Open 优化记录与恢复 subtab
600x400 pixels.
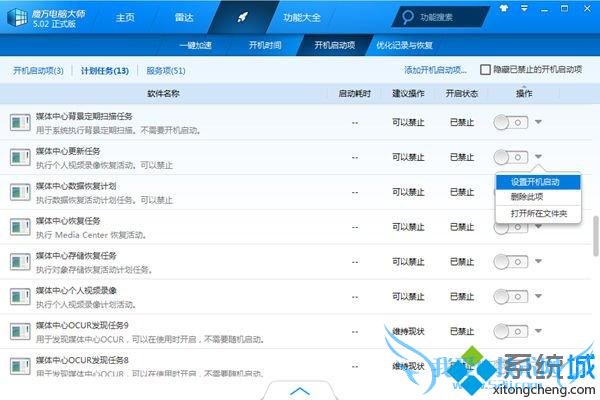[404, 46]
